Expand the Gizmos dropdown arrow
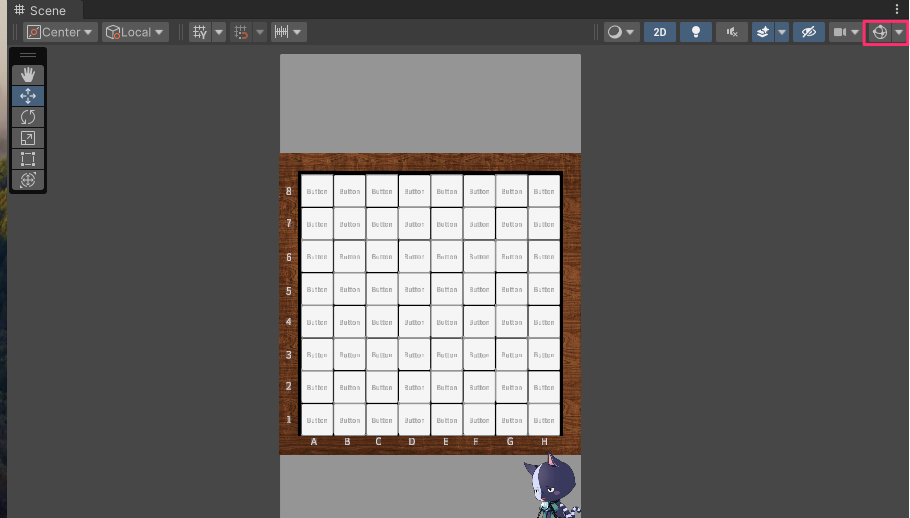Screen dimensions: 910x518 [899, 32]
